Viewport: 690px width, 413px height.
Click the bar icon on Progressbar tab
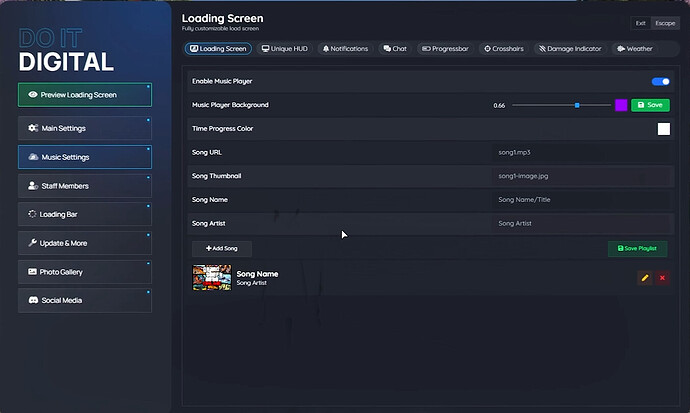[x=426, y=49]
